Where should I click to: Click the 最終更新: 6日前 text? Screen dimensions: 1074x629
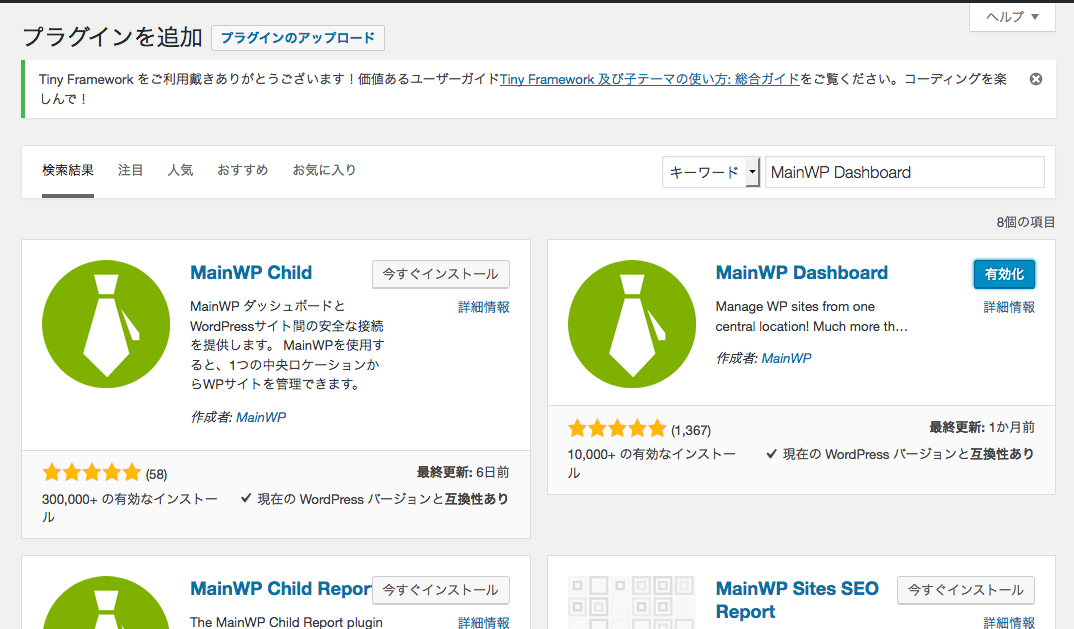(463, 472)
